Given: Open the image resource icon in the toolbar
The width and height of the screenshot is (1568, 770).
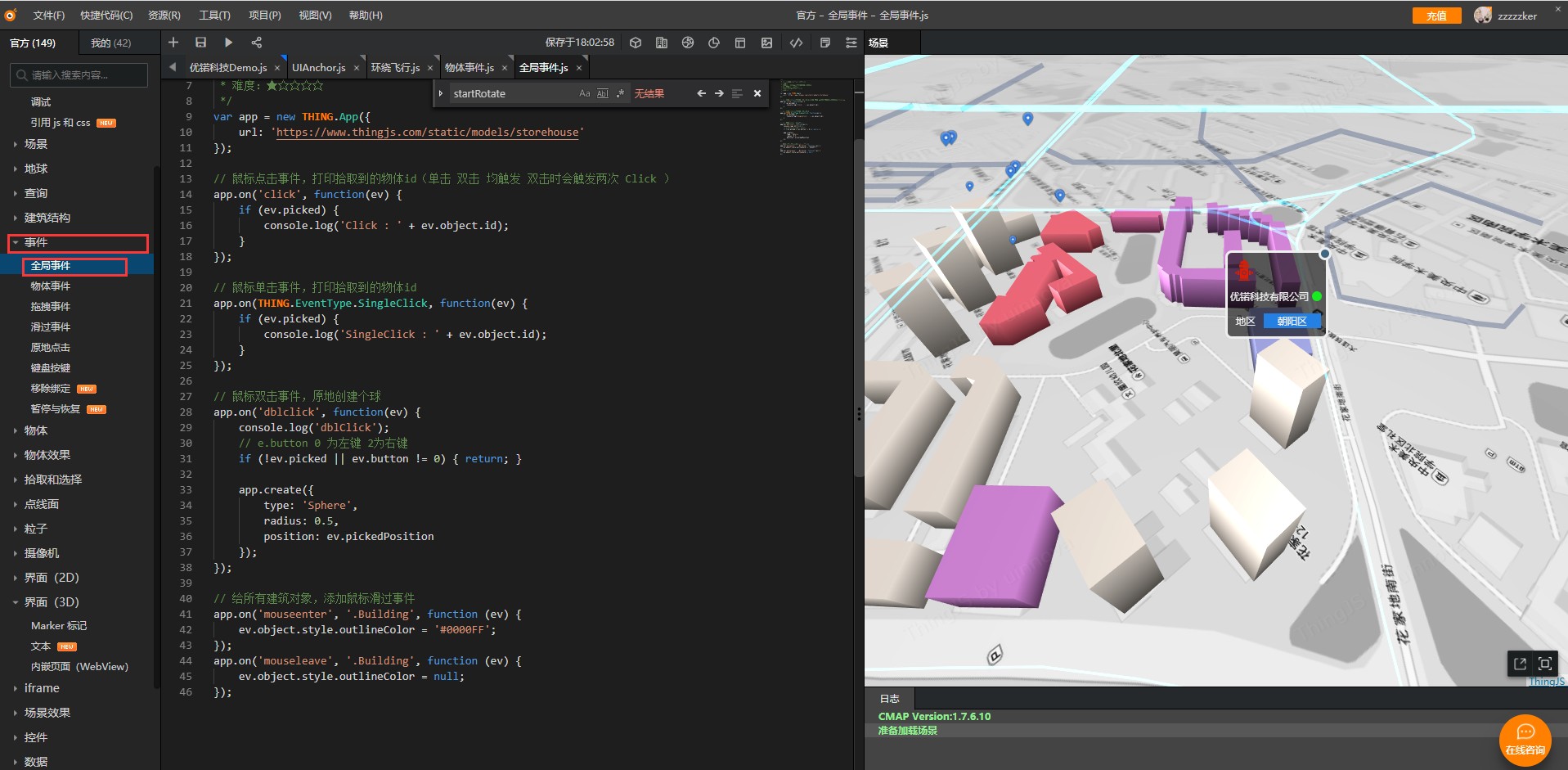Looking at the screenshot, I should pos(766,43).
